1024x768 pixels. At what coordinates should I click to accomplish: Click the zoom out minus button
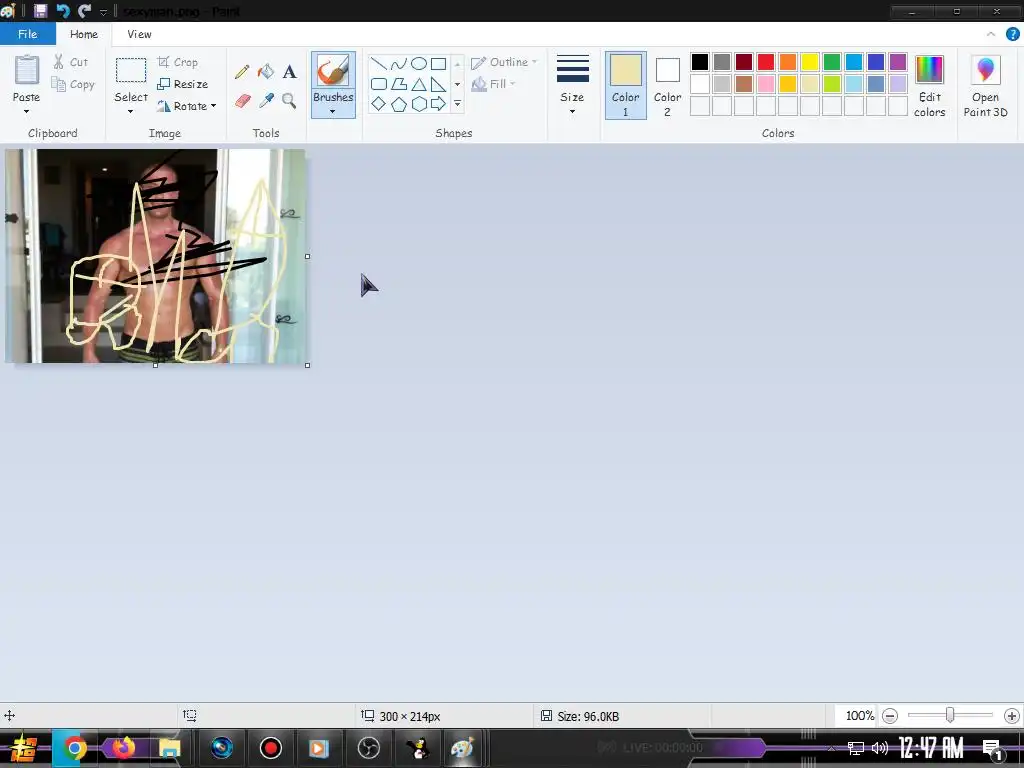[x=889, y=716]
